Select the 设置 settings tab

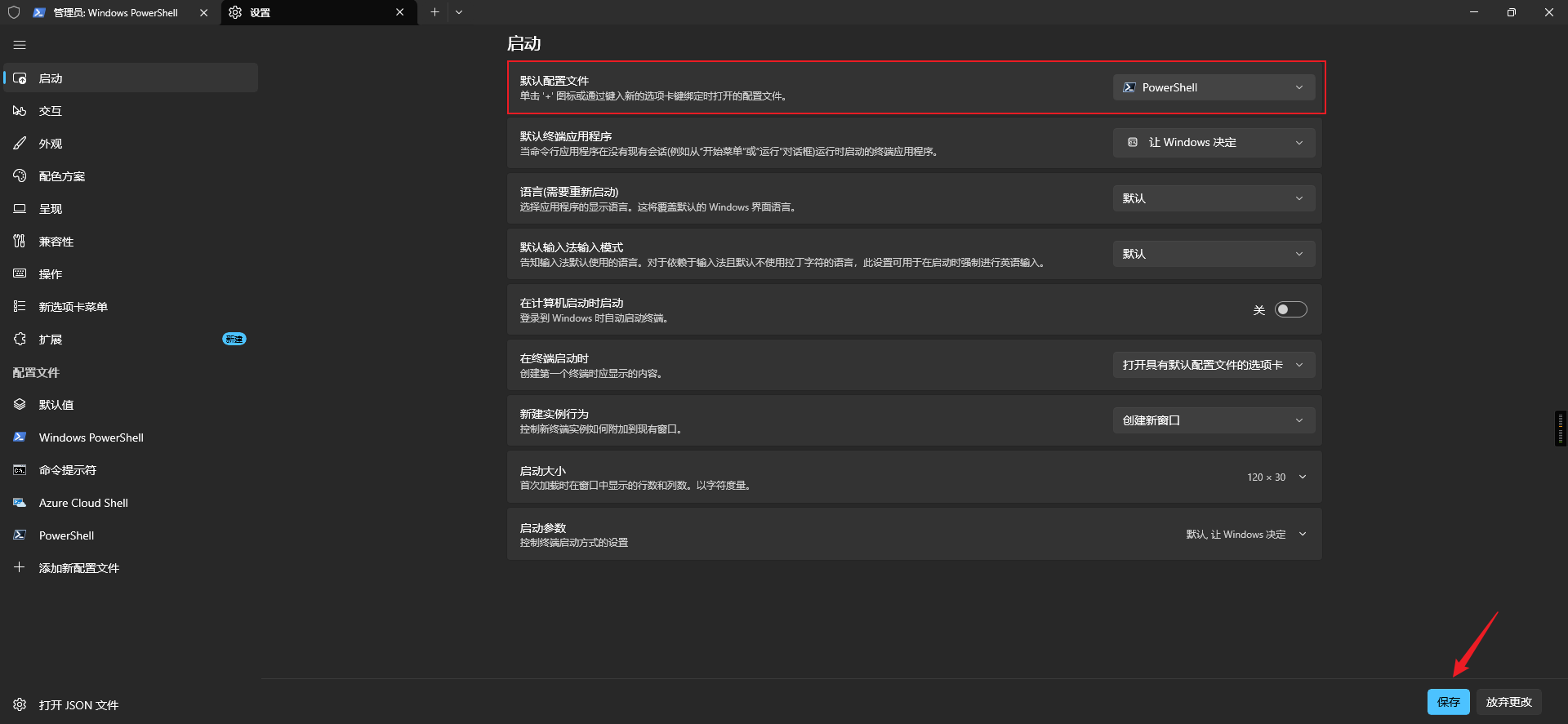pos(318,12)
